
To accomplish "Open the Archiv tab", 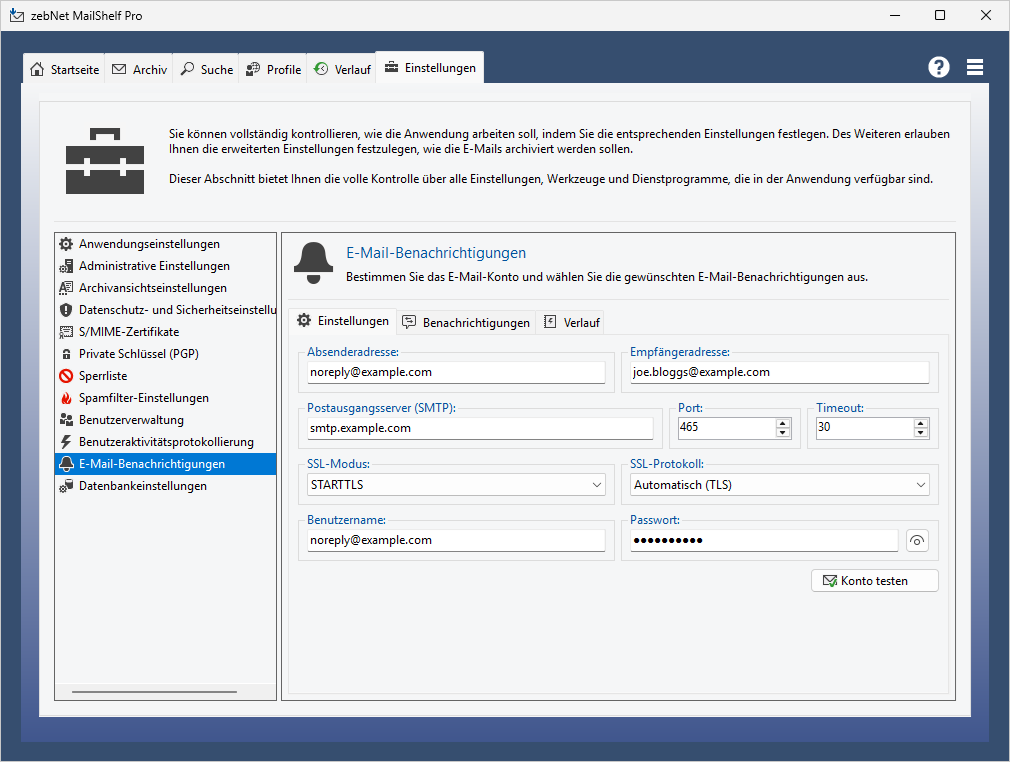I will [x=139, y=70].
